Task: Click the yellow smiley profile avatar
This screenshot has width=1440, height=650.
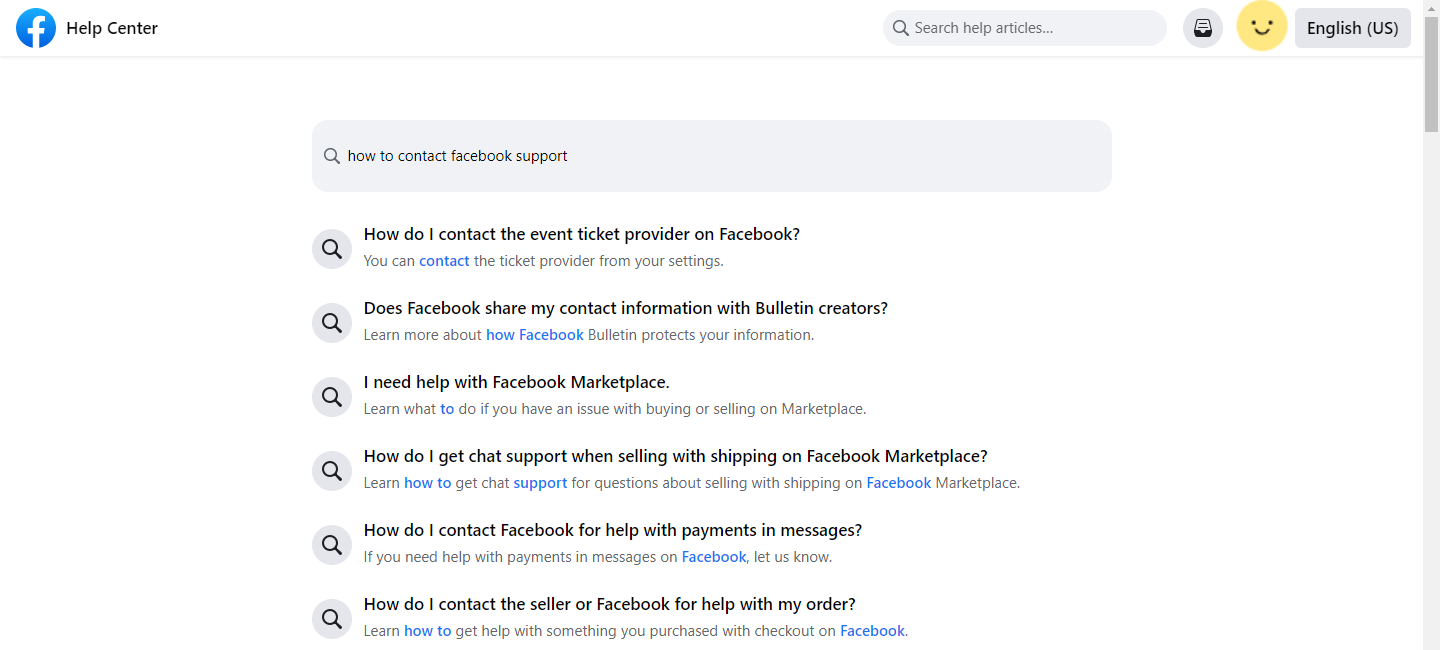Action: click(1261, 27)
